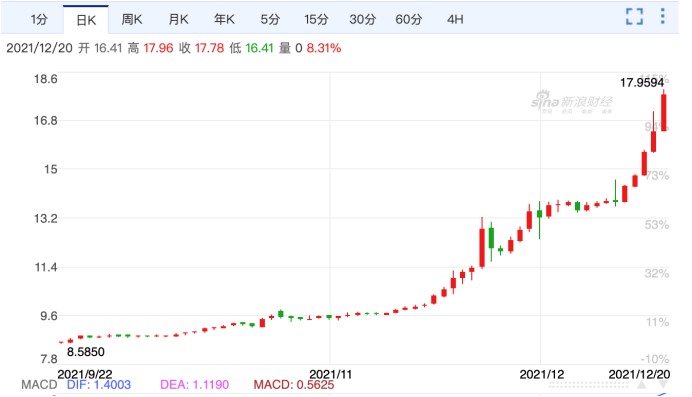
Task: Click the 2021/9/22 x-axis start date
Action: 85,374
